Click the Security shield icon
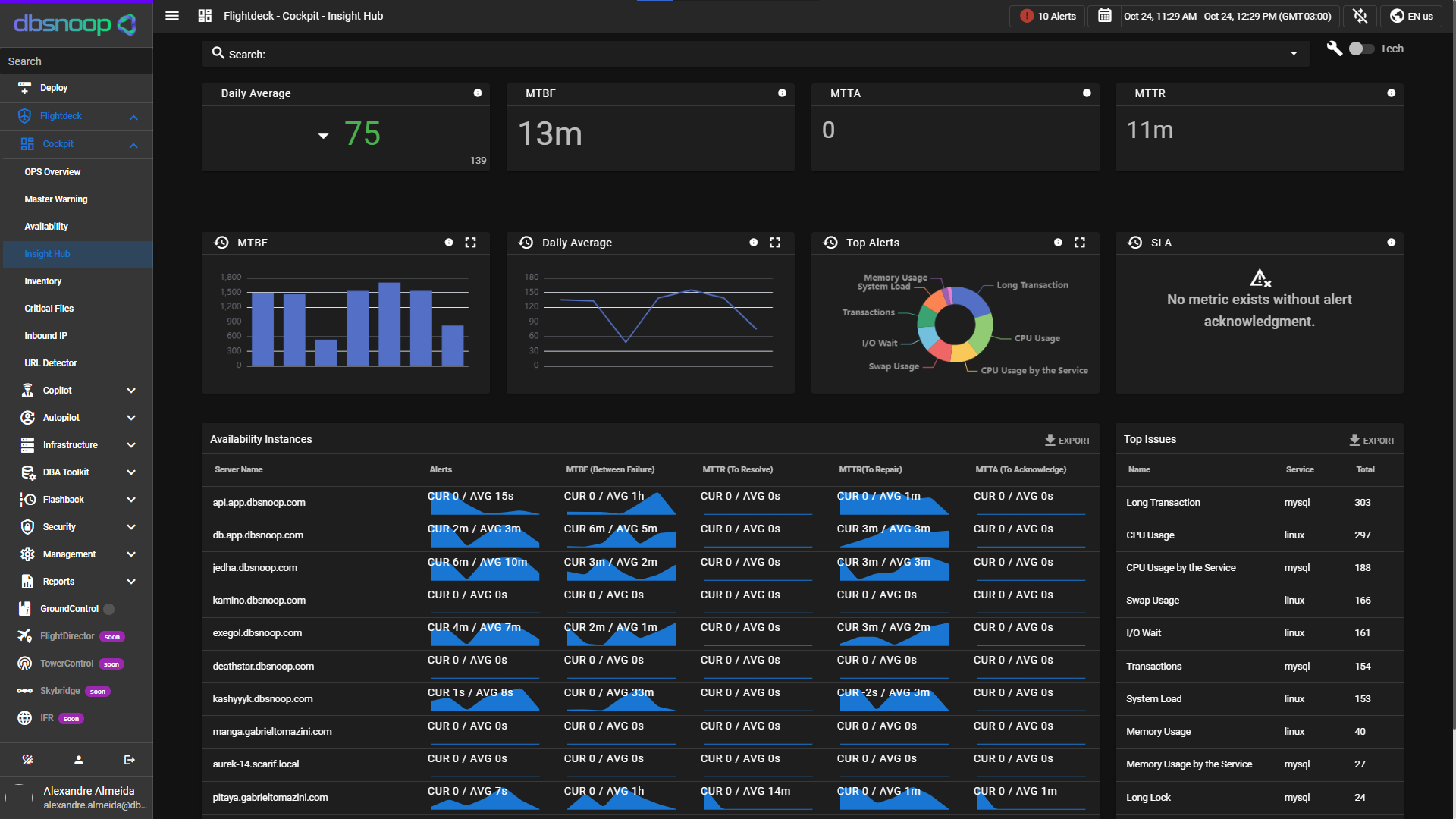This screenshot has width=1456, height=819. point(27,526)
